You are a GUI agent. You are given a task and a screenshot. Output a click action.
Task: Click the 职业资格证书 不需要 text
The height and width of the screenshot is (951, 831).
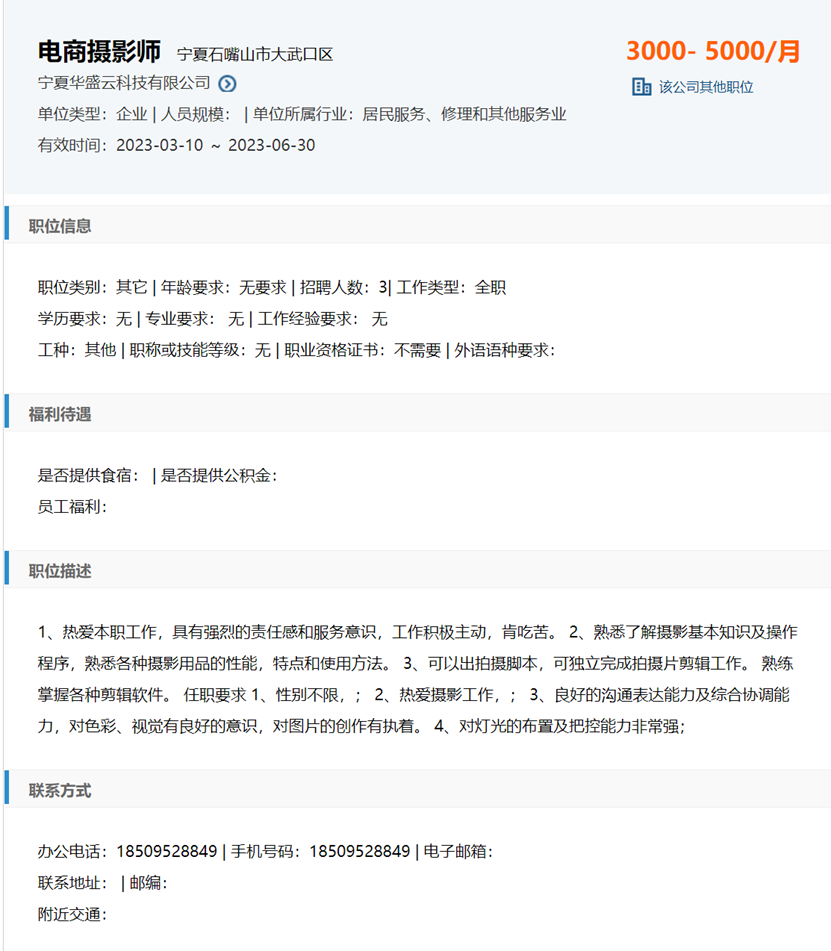pos(417,350)
